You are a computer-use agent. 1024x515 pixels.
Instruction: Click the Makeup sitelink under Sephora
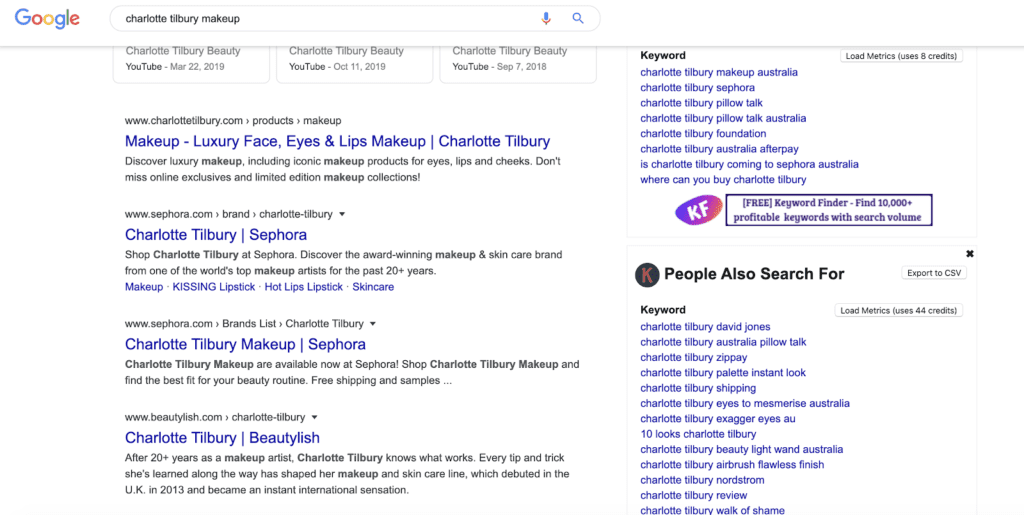144,287
